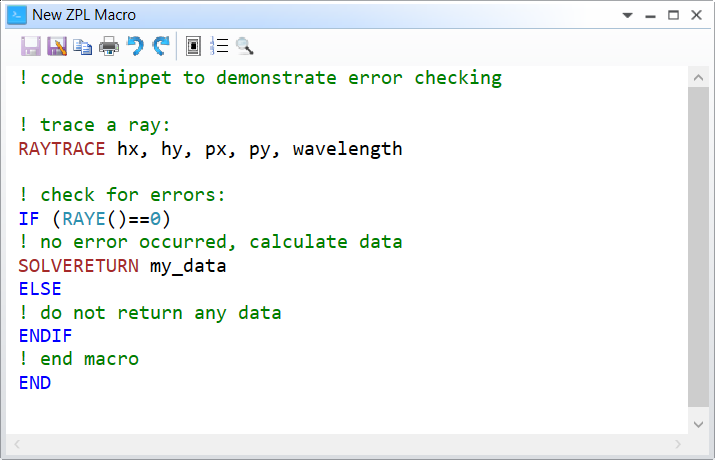Place cursor on the ENDIF keyword
Screen dimensions: 715x460
pyautogui.click(x=46, y=336)
